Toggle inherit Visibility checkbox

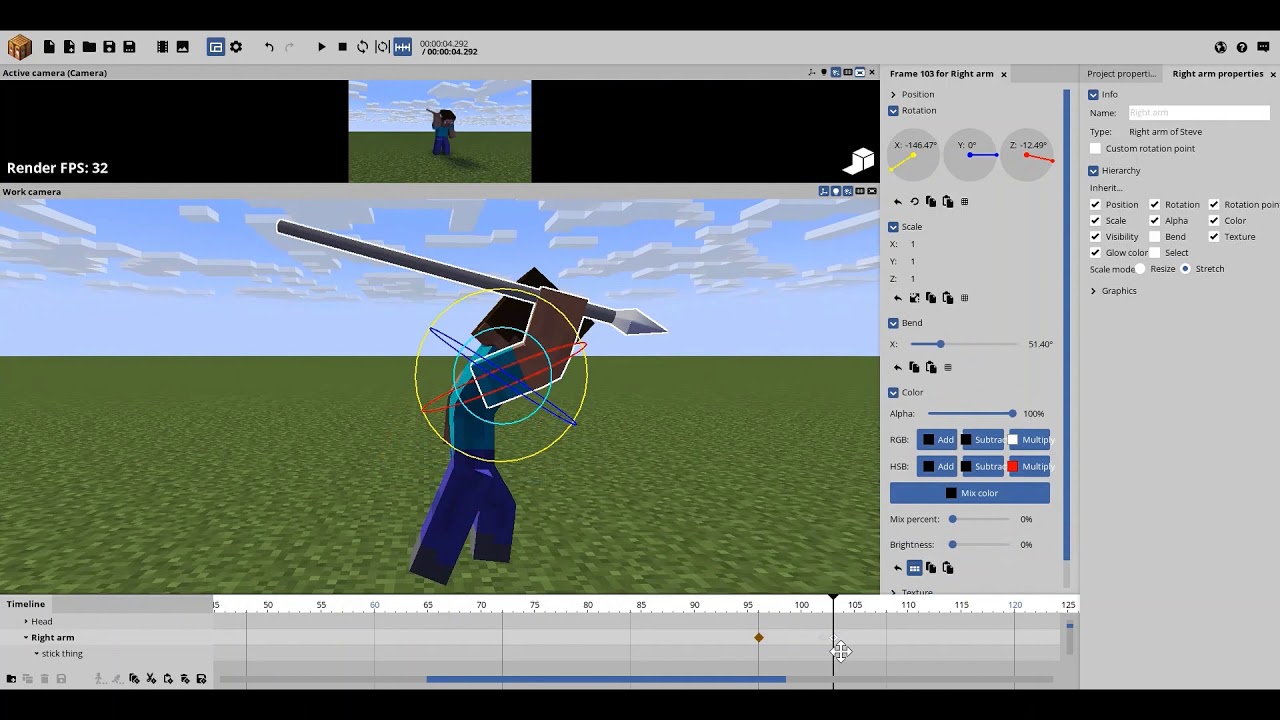(x=1095, y=237)
